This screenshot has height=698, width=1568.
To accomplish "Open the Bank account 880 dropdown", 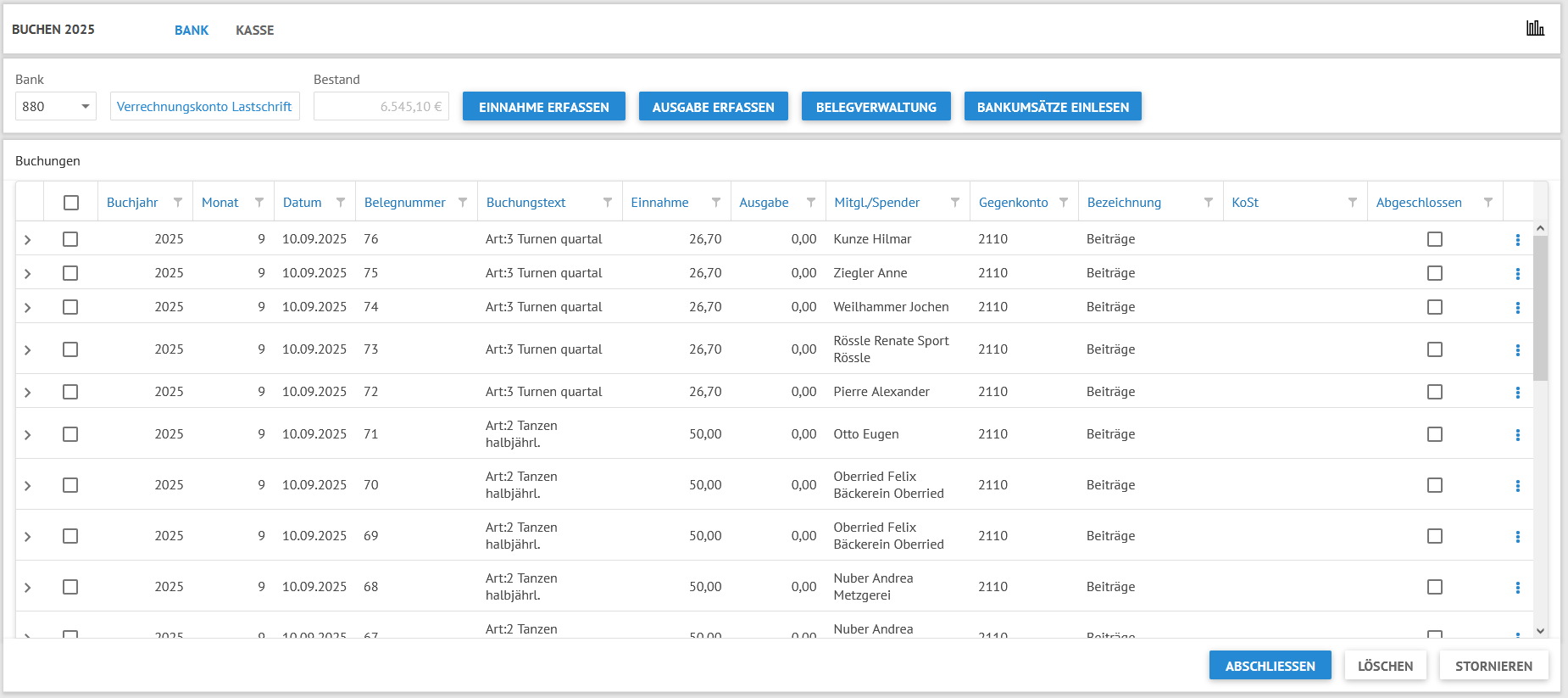I will pyautogui.click(x=56, y=107).
